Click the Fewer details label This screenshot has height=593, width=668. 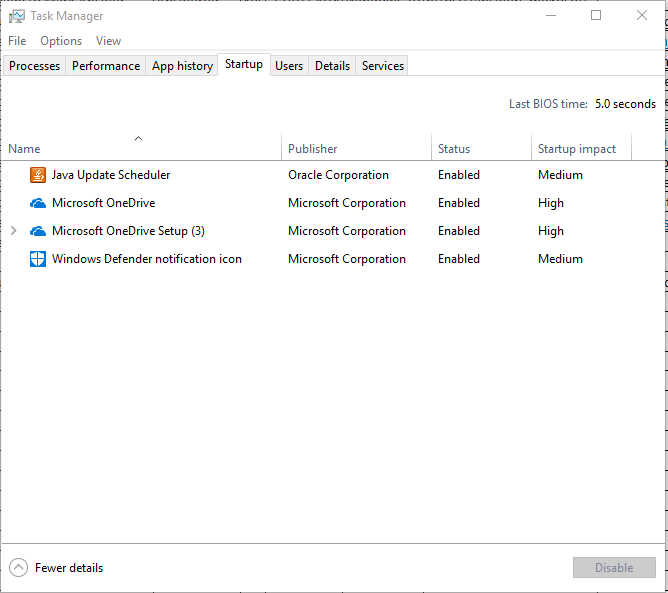(x=69, y=568)
